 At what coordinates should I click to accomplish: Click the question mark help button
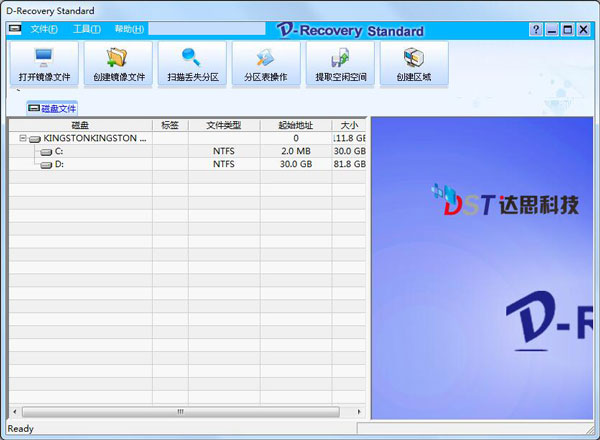(x=536, y=29)
